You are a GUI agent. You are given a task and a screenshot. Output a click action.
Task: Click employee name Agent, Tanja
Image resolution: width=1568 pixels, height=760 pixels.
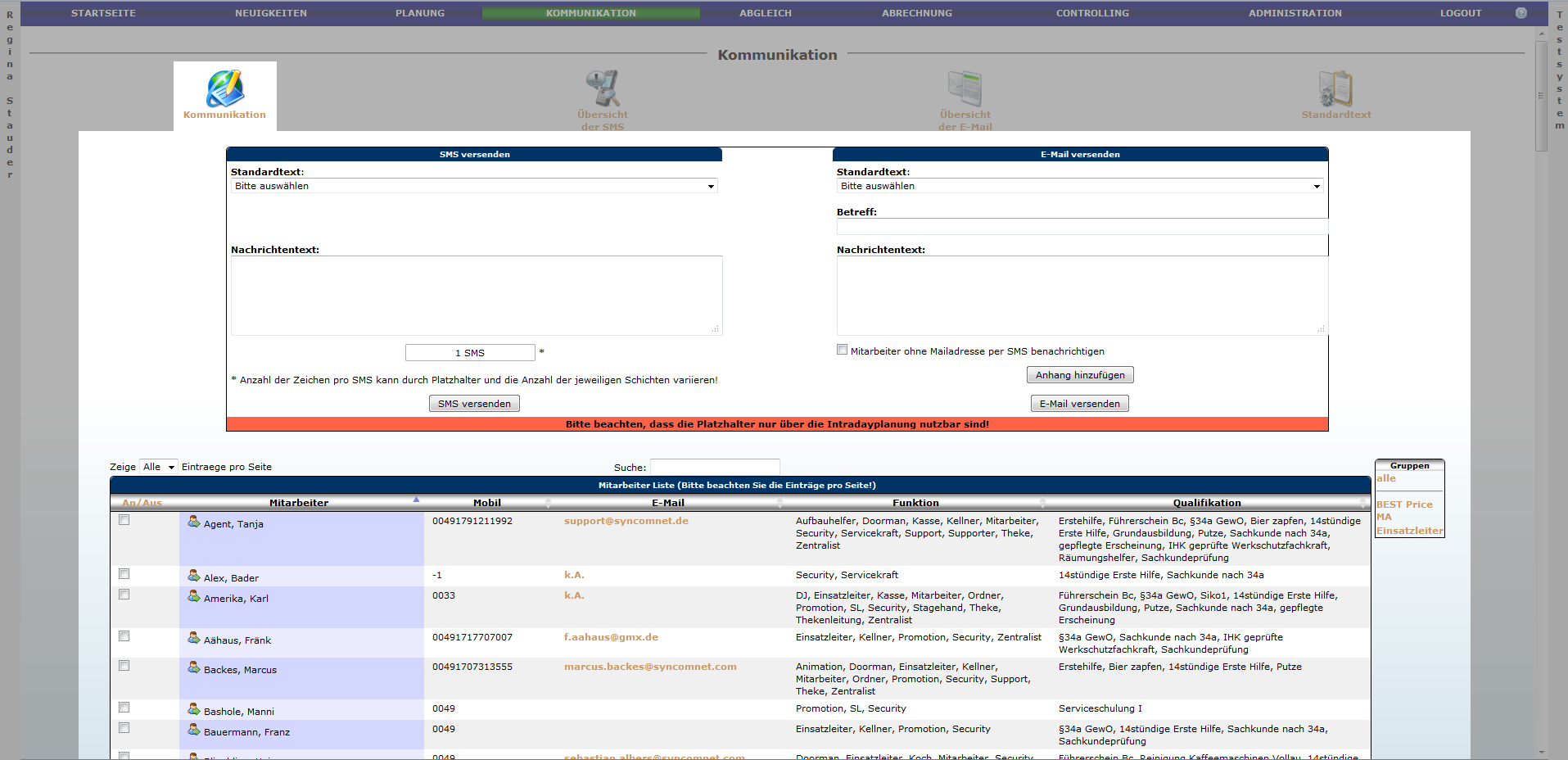pyautogui.click(x=233, y=524)
